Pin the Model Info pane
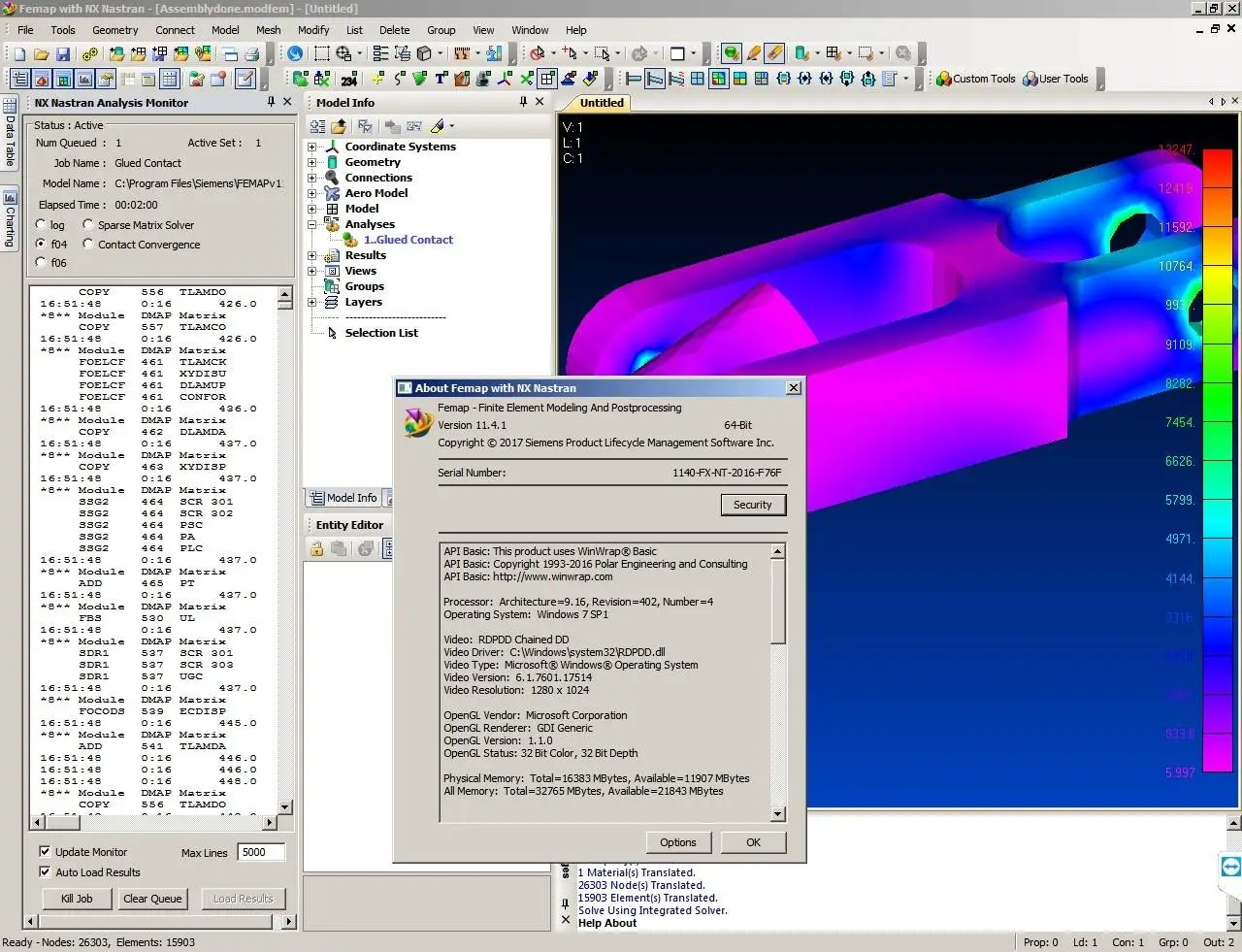Viewport: 1242px width, 952px height. [523, 102]
